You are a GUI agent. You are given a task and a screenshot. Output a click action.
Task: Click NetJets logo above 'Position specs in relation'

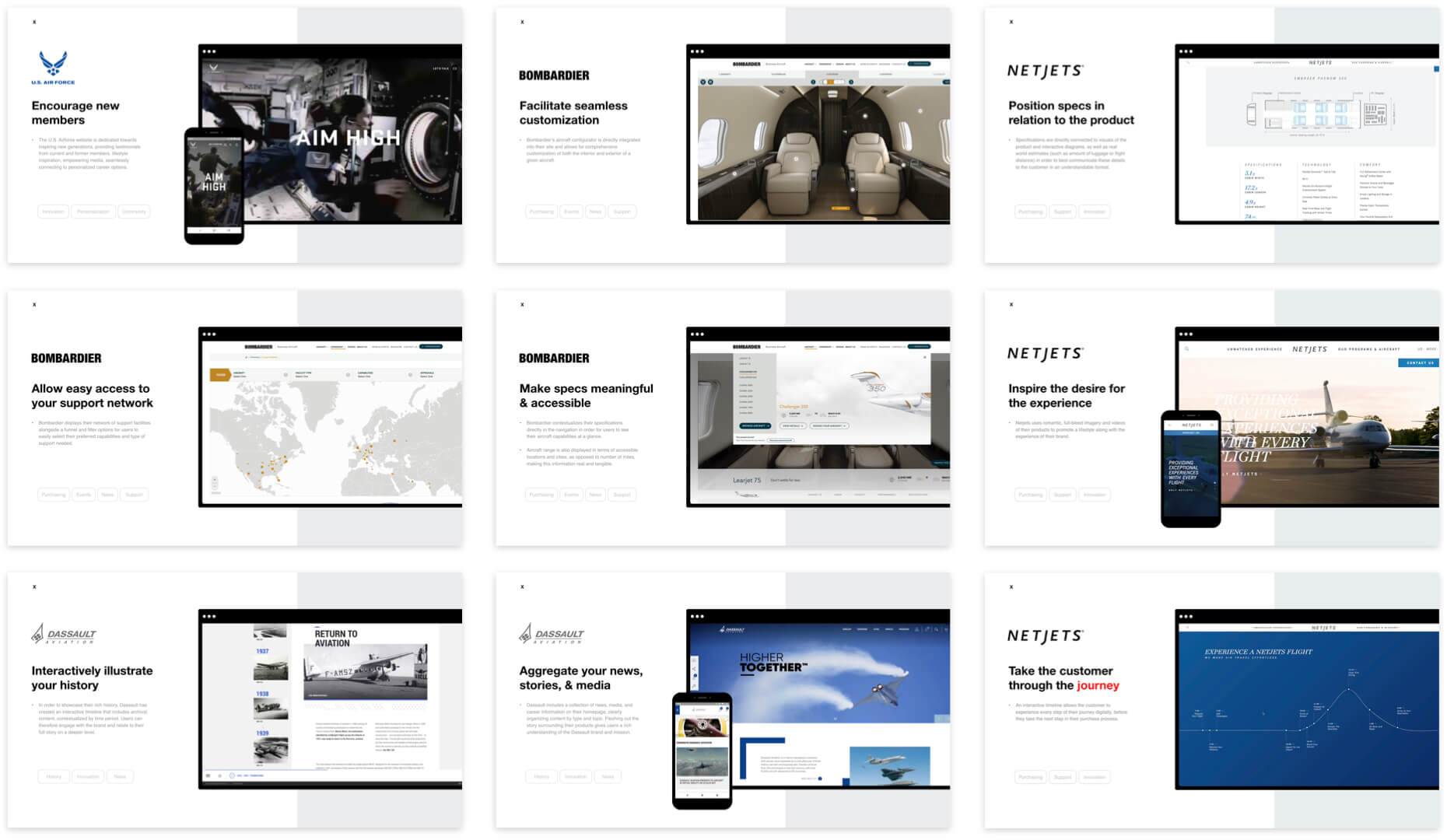click(1045, 71)
